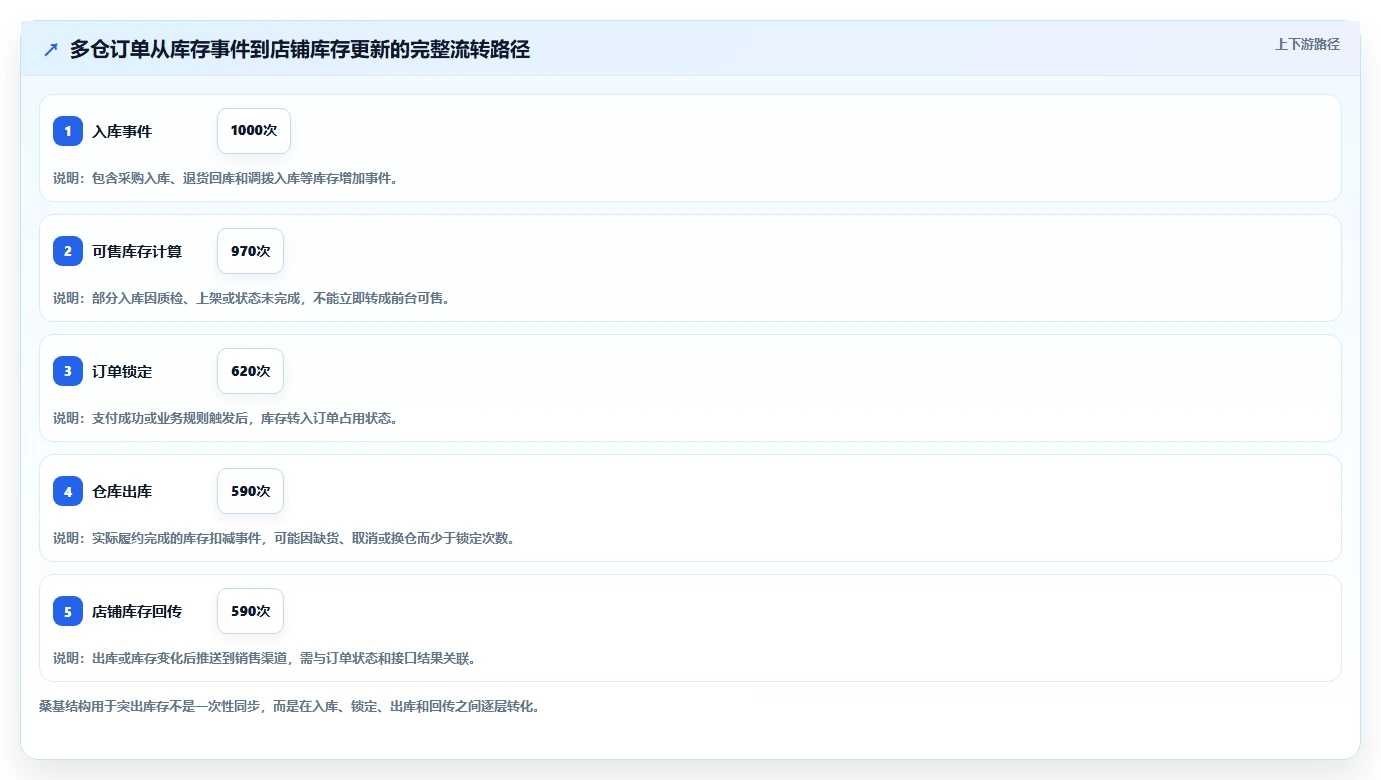Click the step 4 number badge

(x=68, y=491)
